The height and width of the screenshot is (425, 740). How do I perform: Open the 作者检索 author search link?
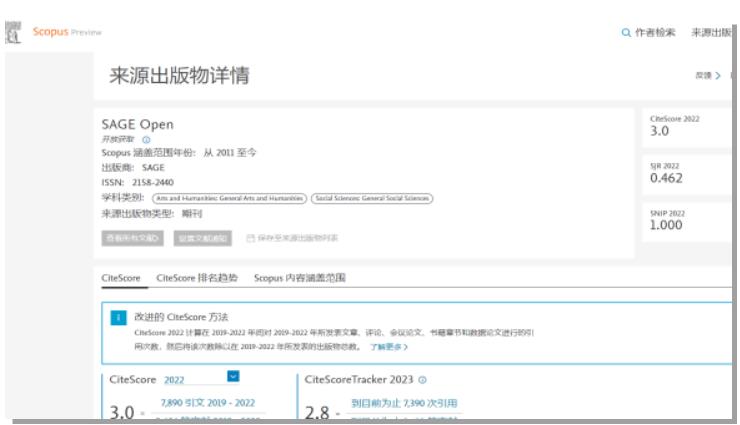coord(655,32)
